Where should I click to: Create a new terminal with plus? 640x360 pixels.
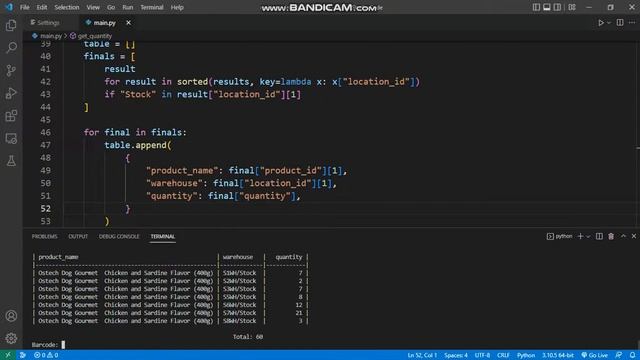tap(580, 236)
